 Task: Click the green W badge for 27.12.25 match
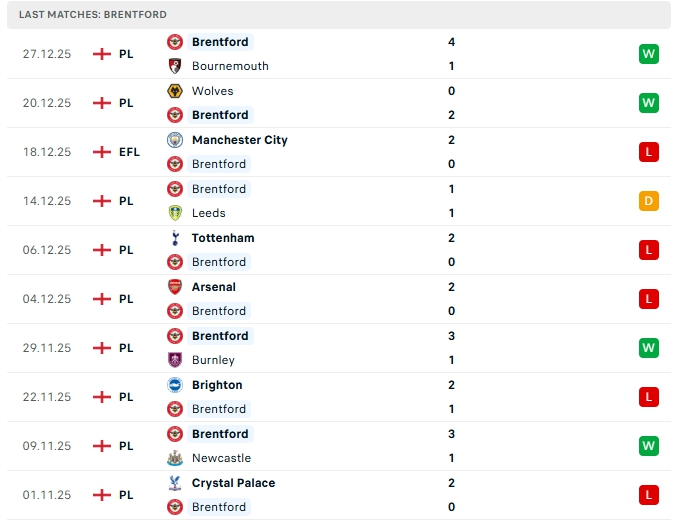click(x=649, y=54)
